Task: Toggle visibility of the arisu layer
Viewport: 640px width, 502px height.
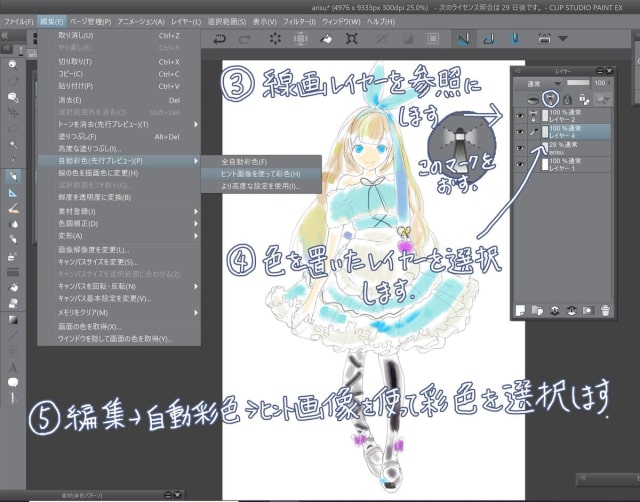Action: [x=520, y=148]
